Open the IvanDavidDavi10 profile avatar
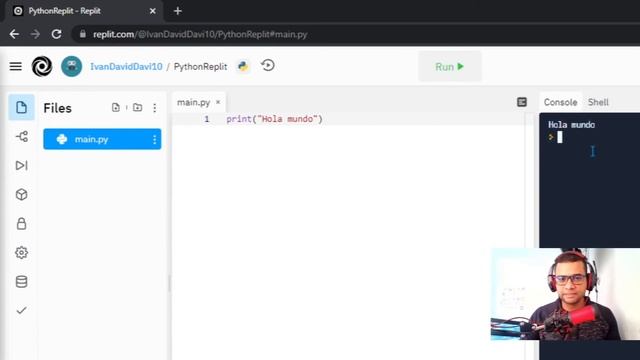This screenshot has width=640, height=360. 71,66
